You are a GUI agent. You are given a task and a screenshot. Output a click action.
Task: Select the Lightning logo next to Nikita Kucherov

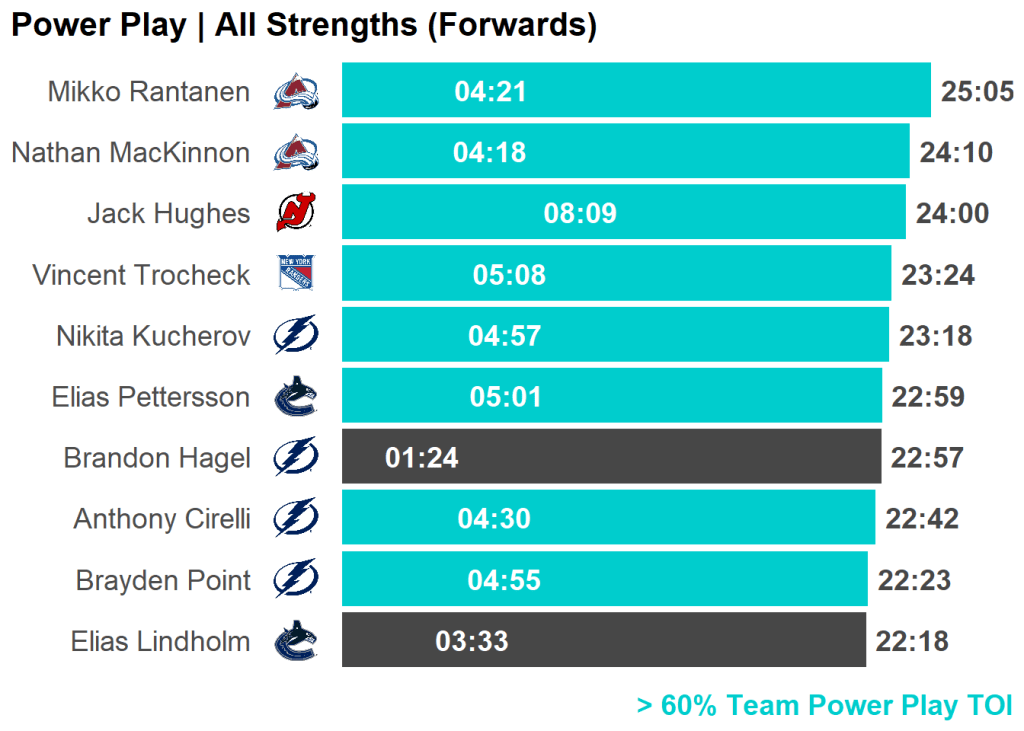[296, 335]
